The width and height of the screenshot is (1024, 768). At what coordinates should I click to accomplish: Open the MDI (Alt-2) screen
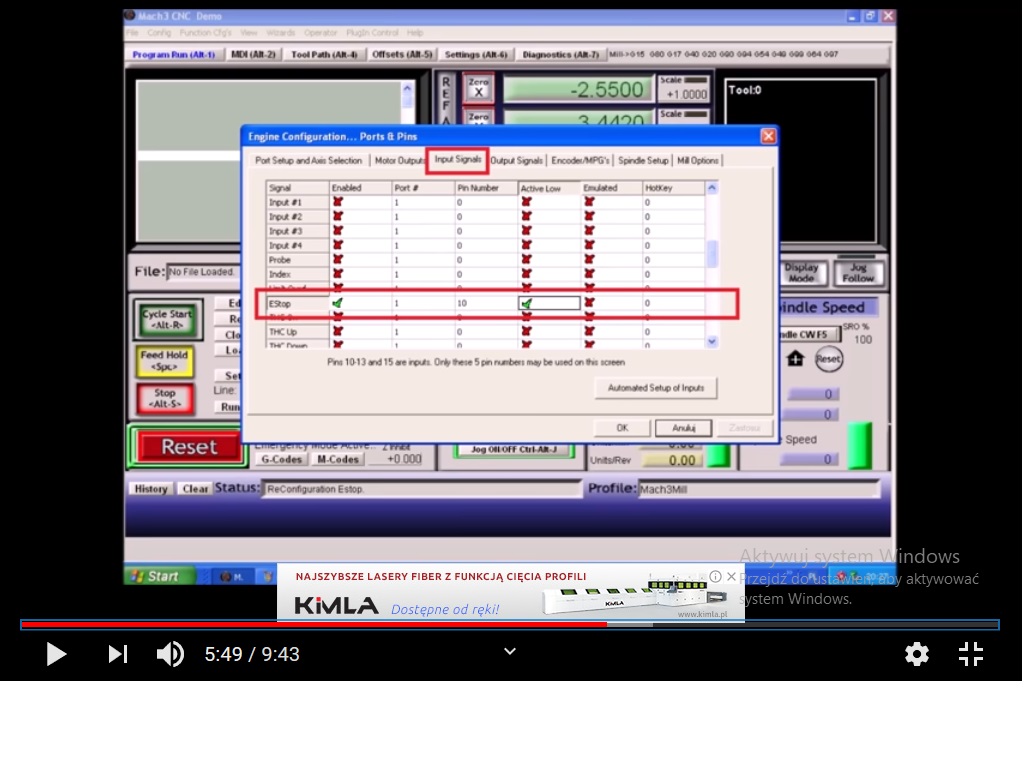253,54
